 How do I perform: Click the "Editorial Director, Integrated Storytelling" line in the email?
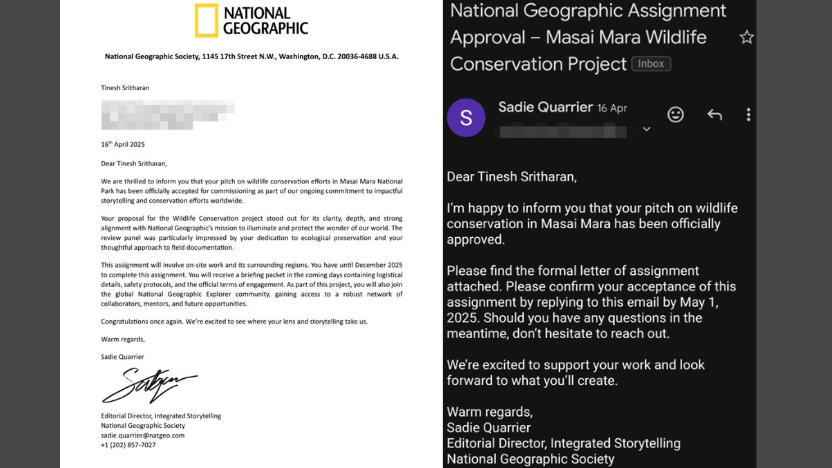pos(563,443)
